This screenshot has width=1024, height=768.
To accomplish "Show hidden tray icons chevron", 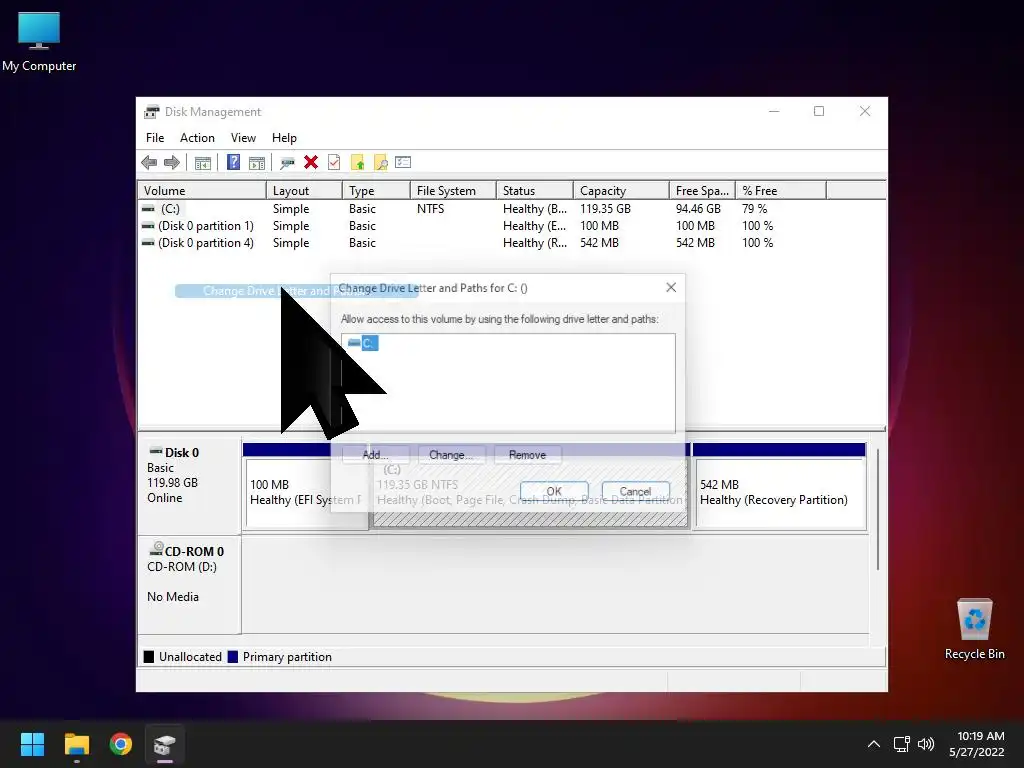I will click(874, 744).
